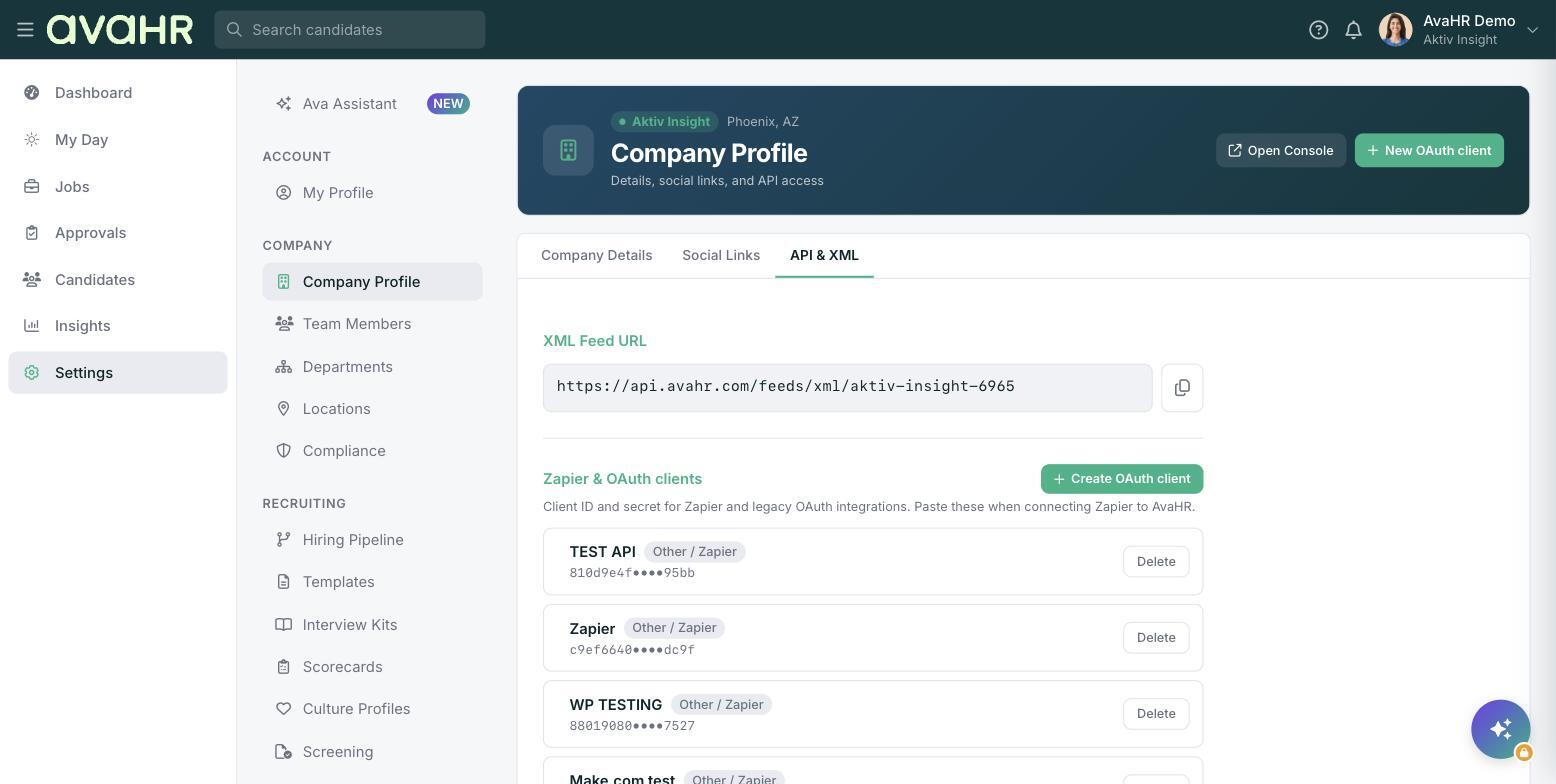Click the Ava Assistant sparkle icon

coord(284,104)
